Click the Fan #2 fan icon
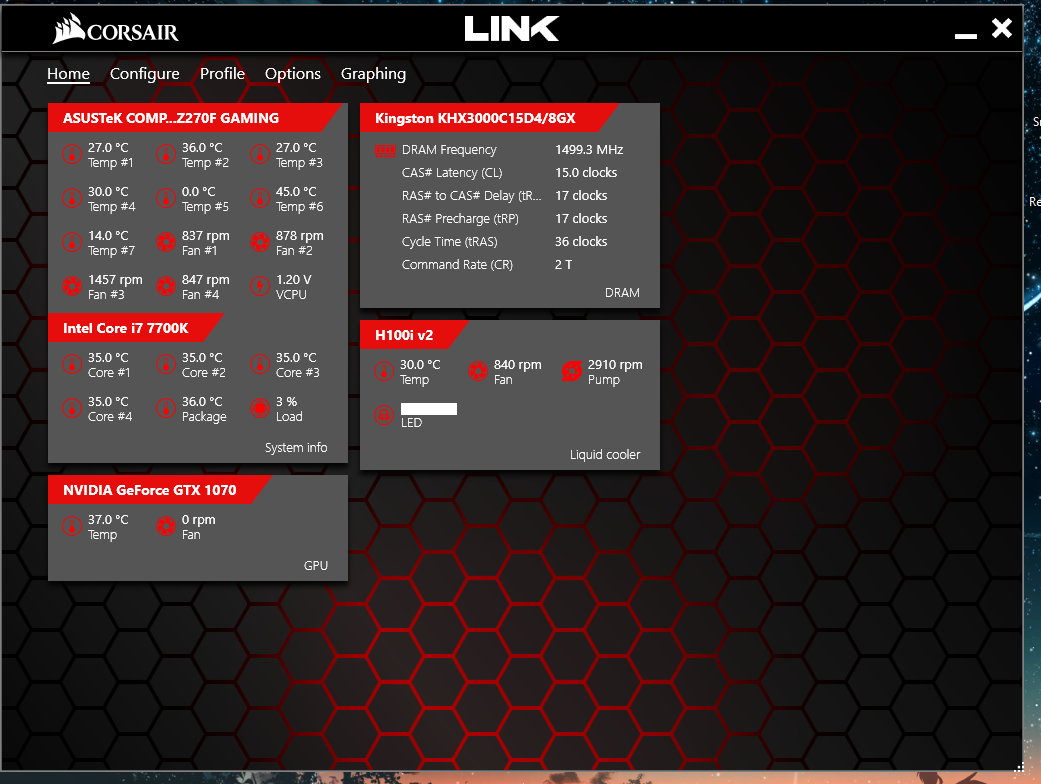This screenshot has height=784, width=1041. (x=260, y=242)
